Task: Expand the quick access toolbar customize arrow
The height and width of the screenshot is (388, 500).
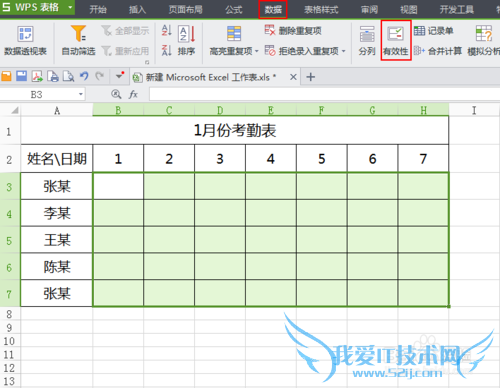Action: [x=119, y=76]
